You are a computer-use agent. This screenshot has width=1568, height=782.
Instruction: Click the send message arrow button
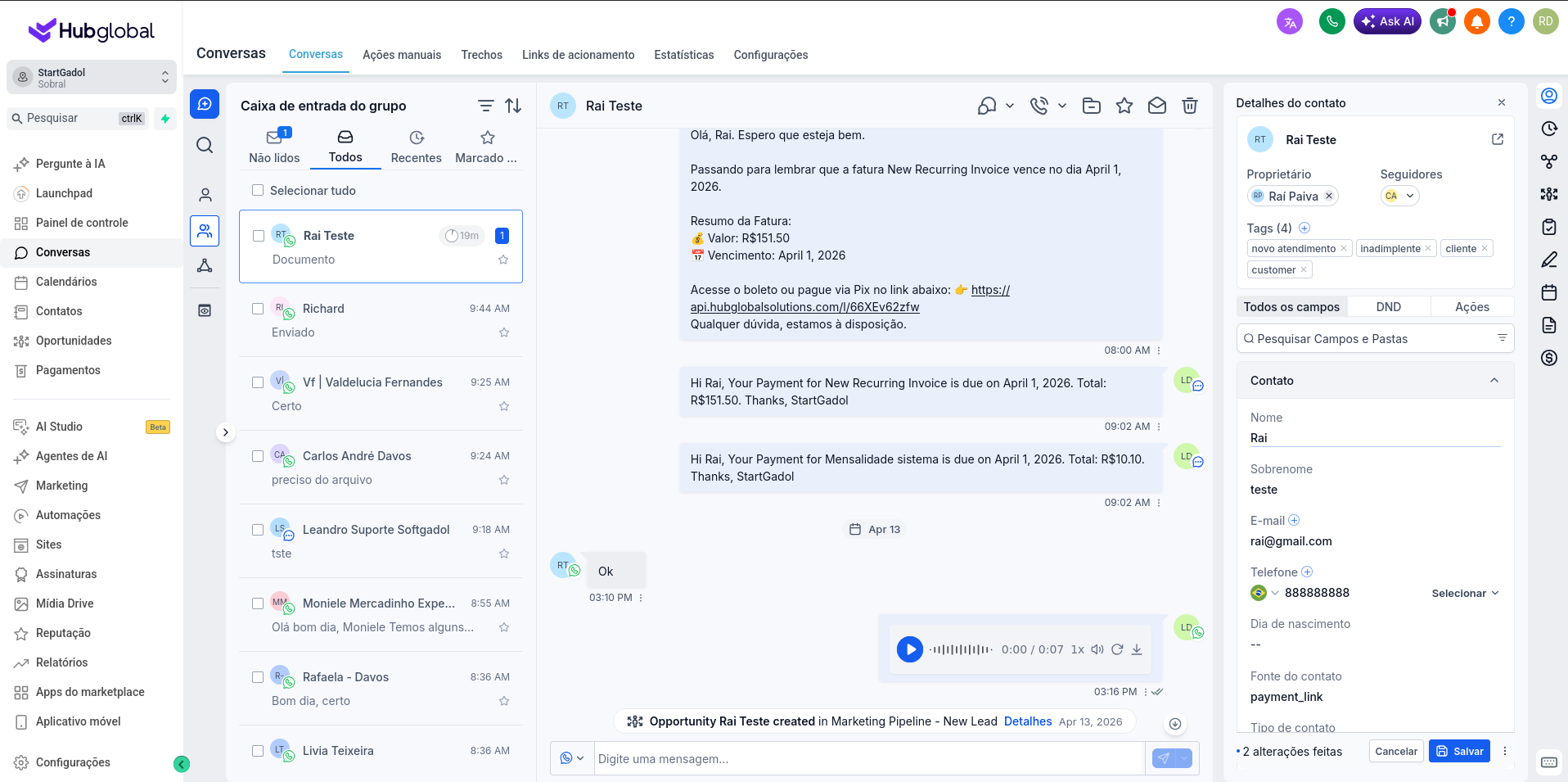[x=1164, y=758]
